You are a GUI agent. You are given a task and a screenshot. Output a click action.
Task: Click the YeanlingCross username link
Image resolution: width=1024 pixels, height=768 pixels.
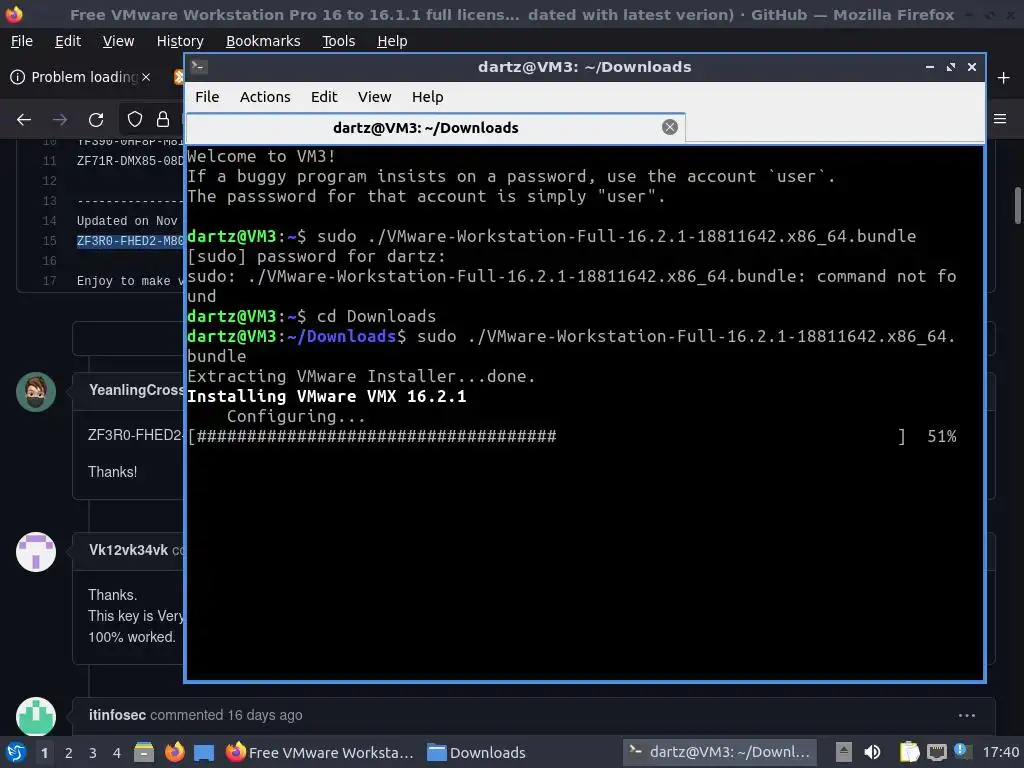(136, 390)
